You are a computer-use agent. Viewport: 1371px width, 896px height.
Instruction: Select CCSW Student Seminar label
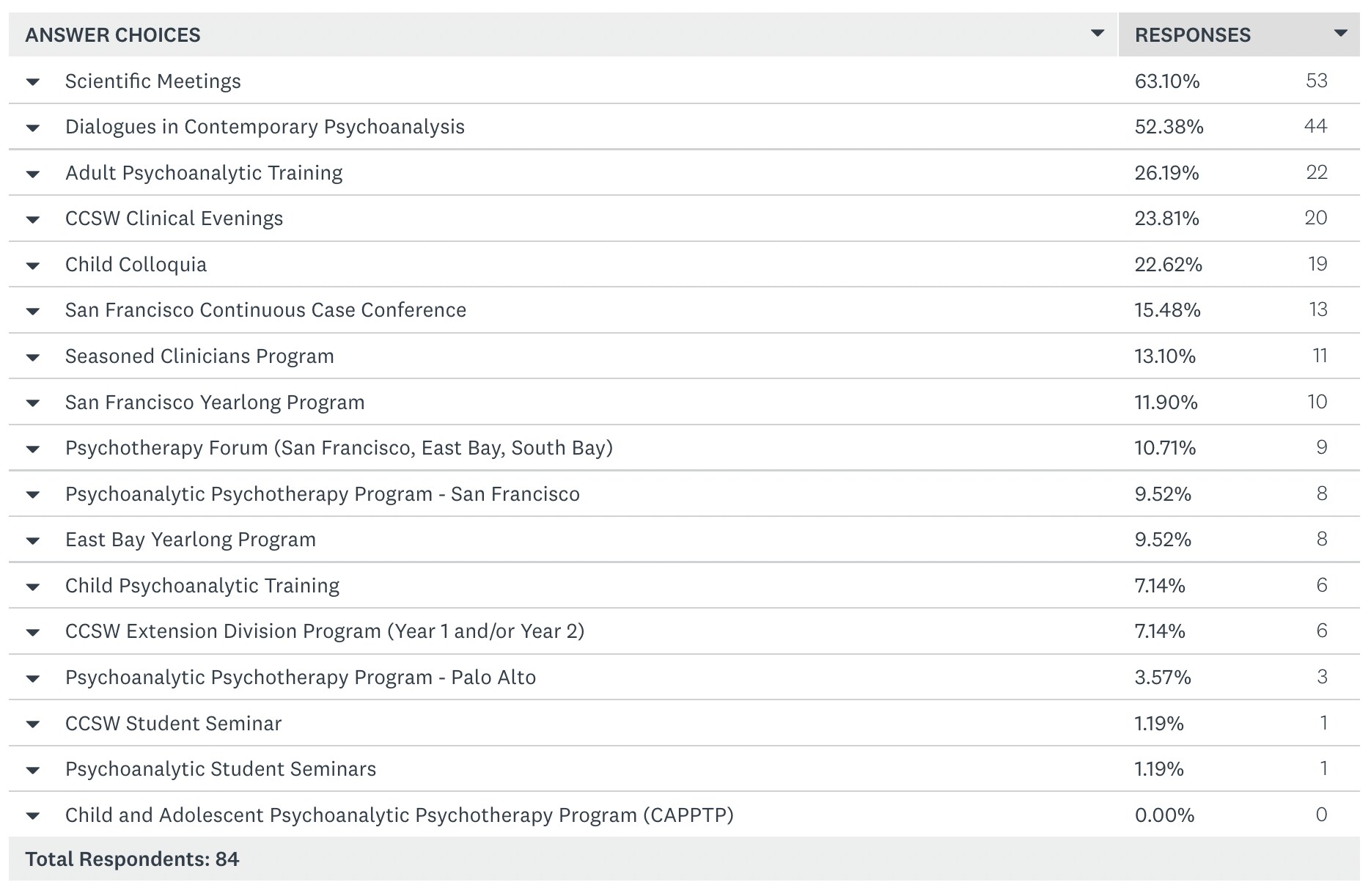[x=173, y=724]
